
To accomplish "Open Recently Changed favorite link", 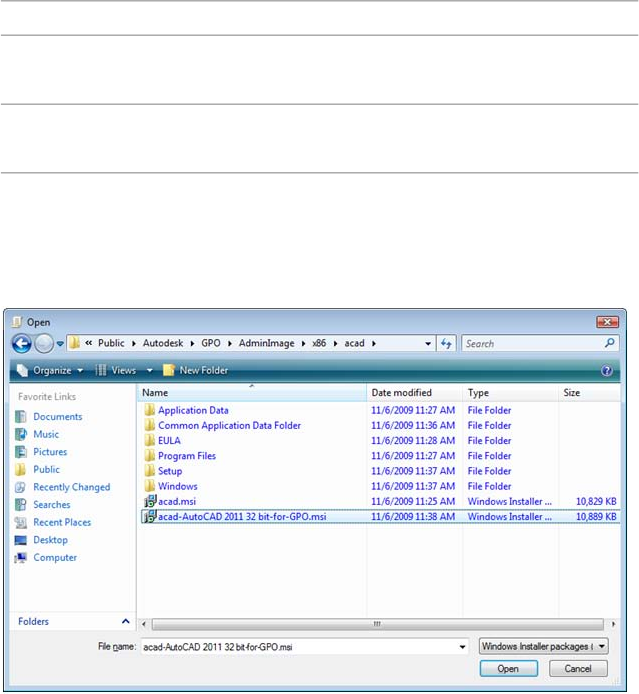I will [x=72, y=487].
